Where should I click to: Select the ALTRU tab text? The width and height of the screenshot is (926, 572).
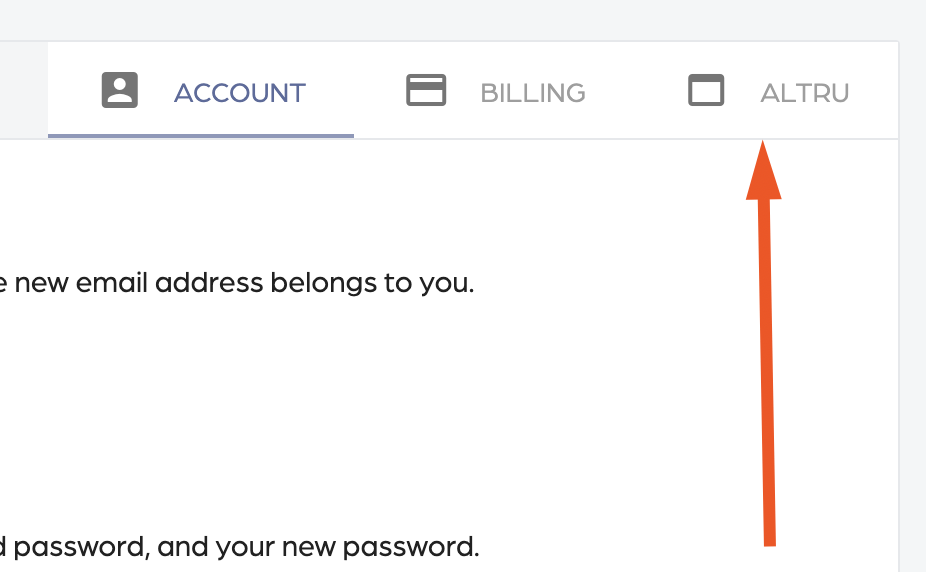point(804,93)
